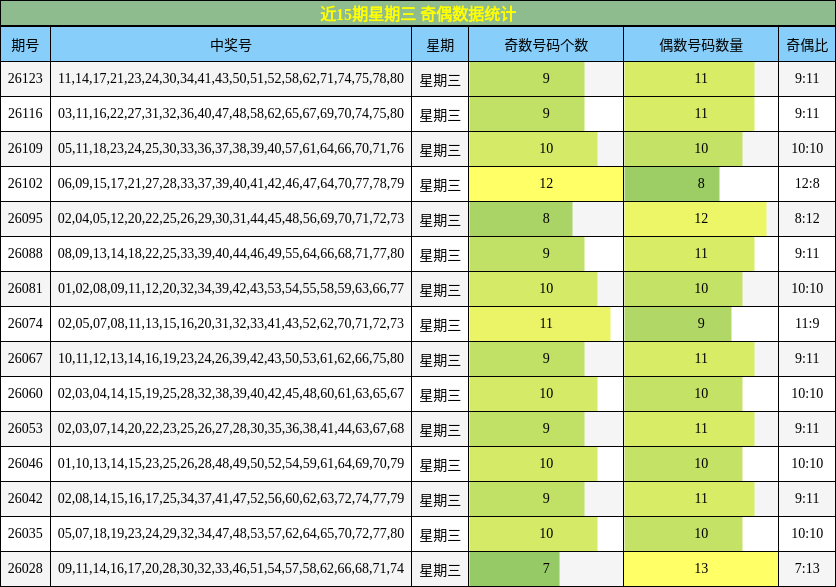
Task: Click winning numbers starting 02,08,14,15
Action: click(x=231, y=498)
